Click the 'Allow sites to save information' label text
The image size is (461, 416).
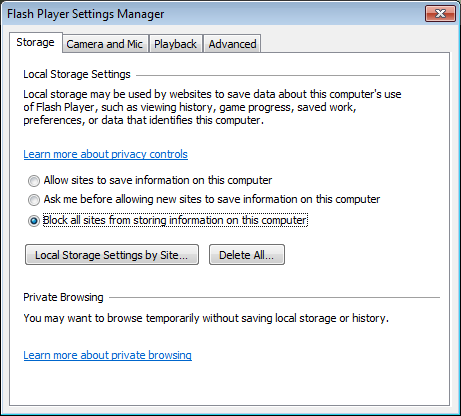[158, 180]
